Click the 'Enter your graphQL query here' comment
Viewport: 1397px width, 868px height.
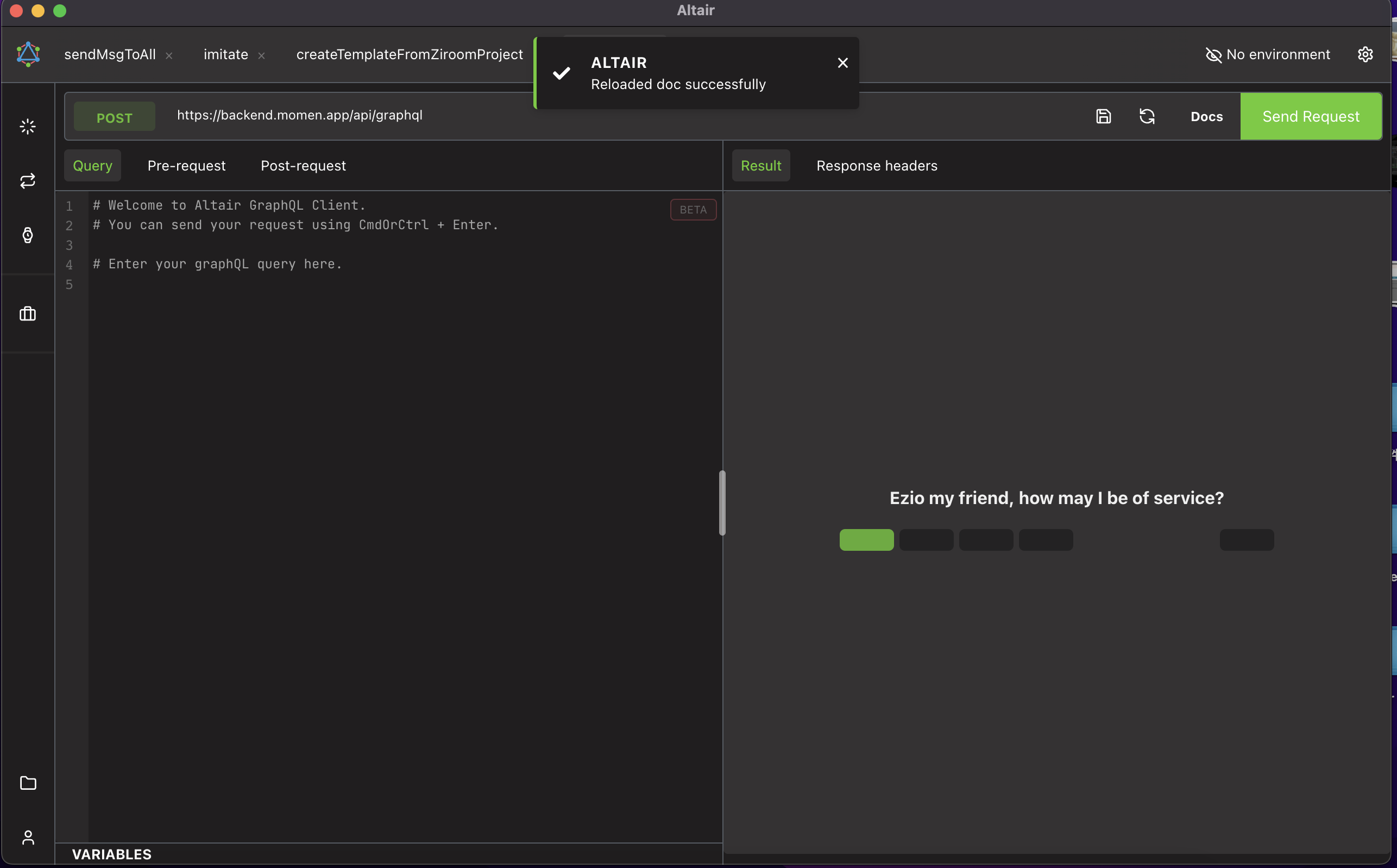217,264
